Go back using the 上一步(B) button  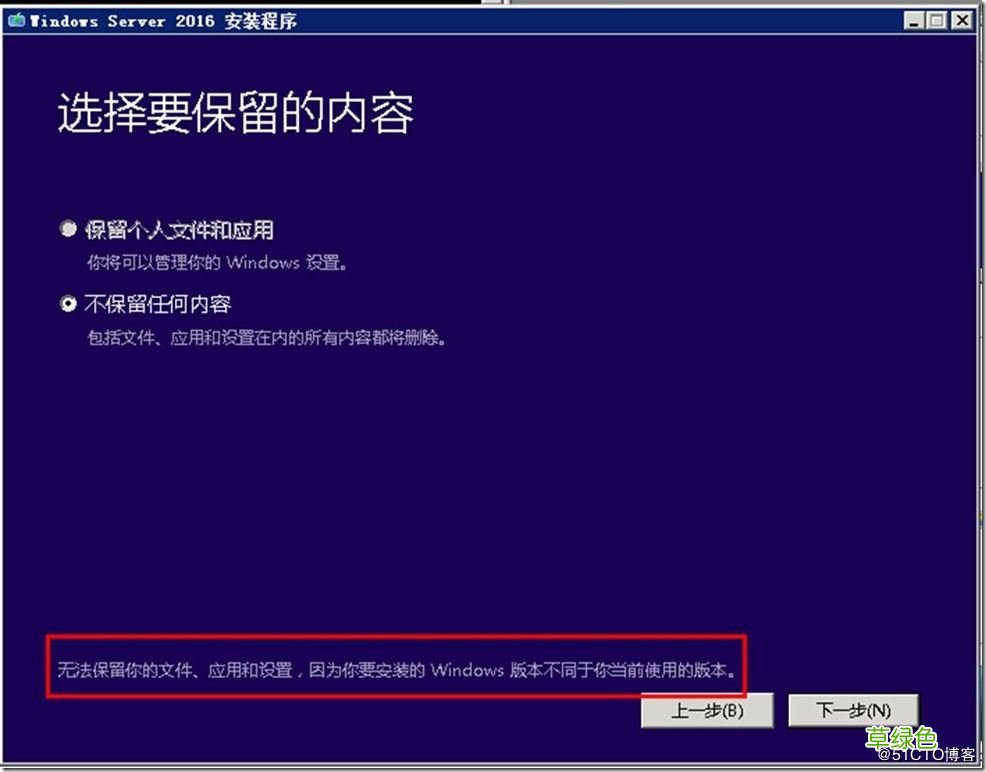pos(707,710)
